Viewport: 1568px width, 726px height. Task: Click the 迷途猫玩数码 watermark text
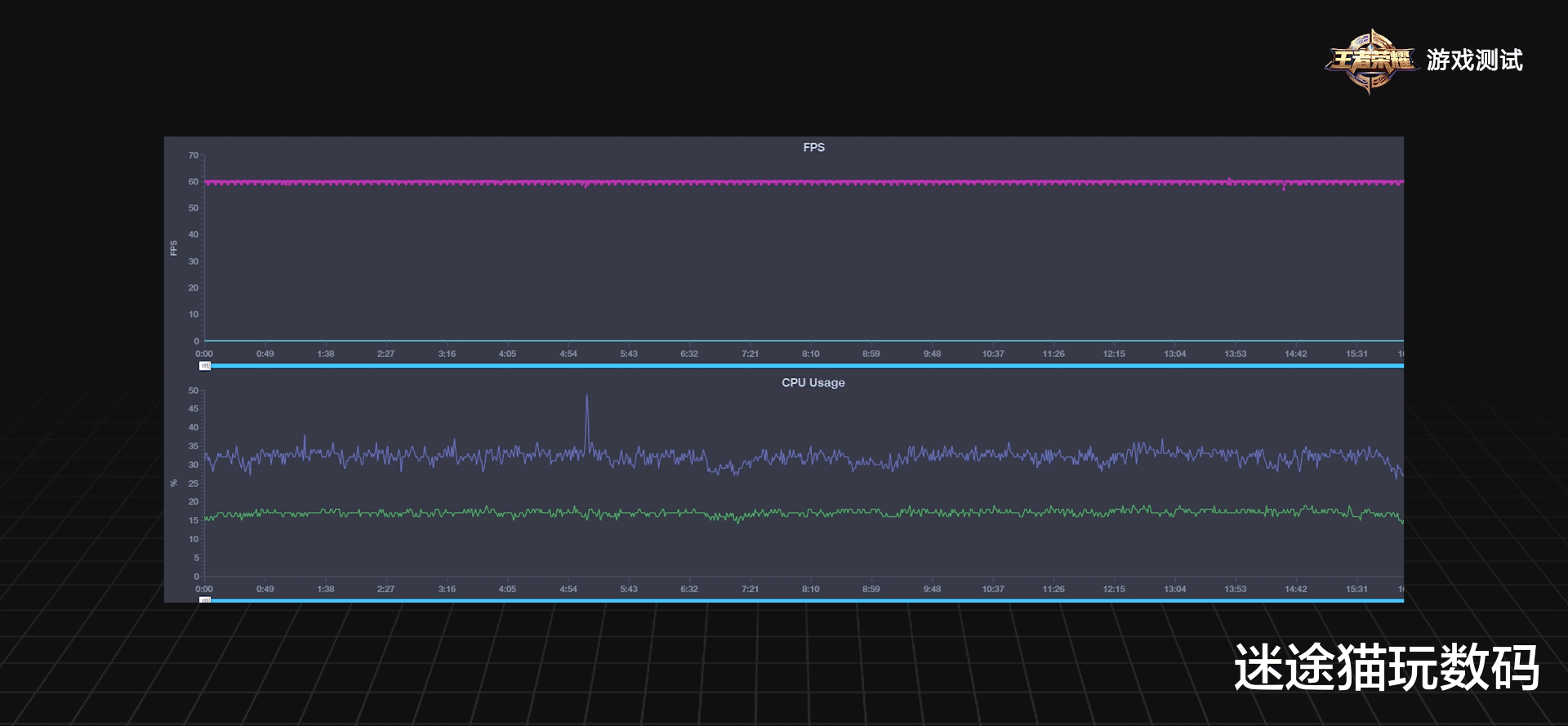point(1386,668)
